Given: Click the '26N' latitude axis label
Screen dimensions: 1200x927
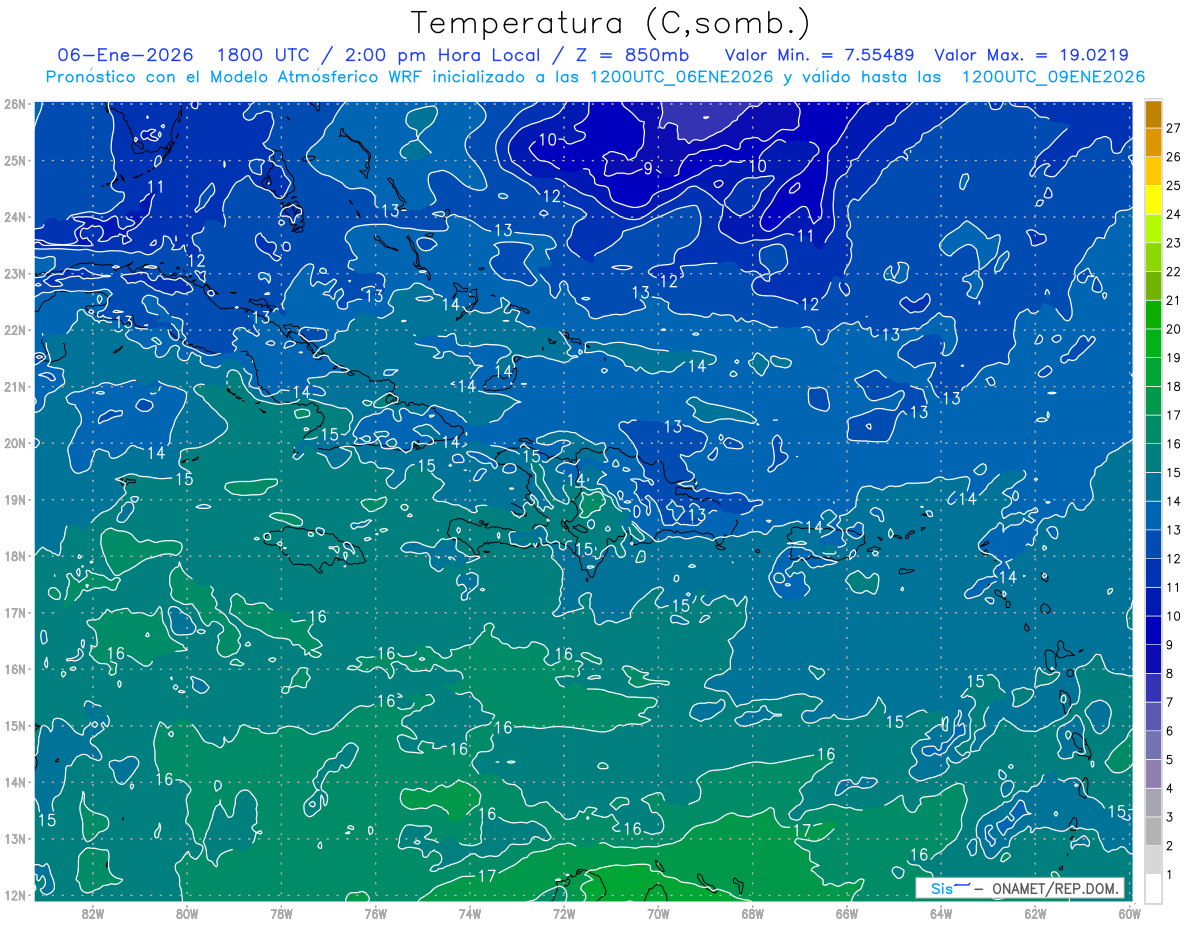Looking at the screenshot, I should [14, 104].
